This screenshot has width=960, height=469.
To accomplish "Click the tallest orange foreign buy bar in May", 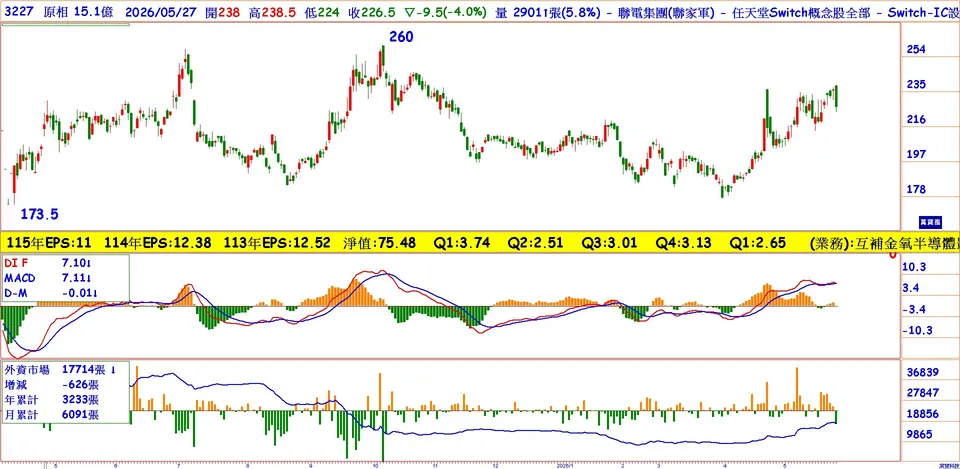I will [x=797, y=389].
